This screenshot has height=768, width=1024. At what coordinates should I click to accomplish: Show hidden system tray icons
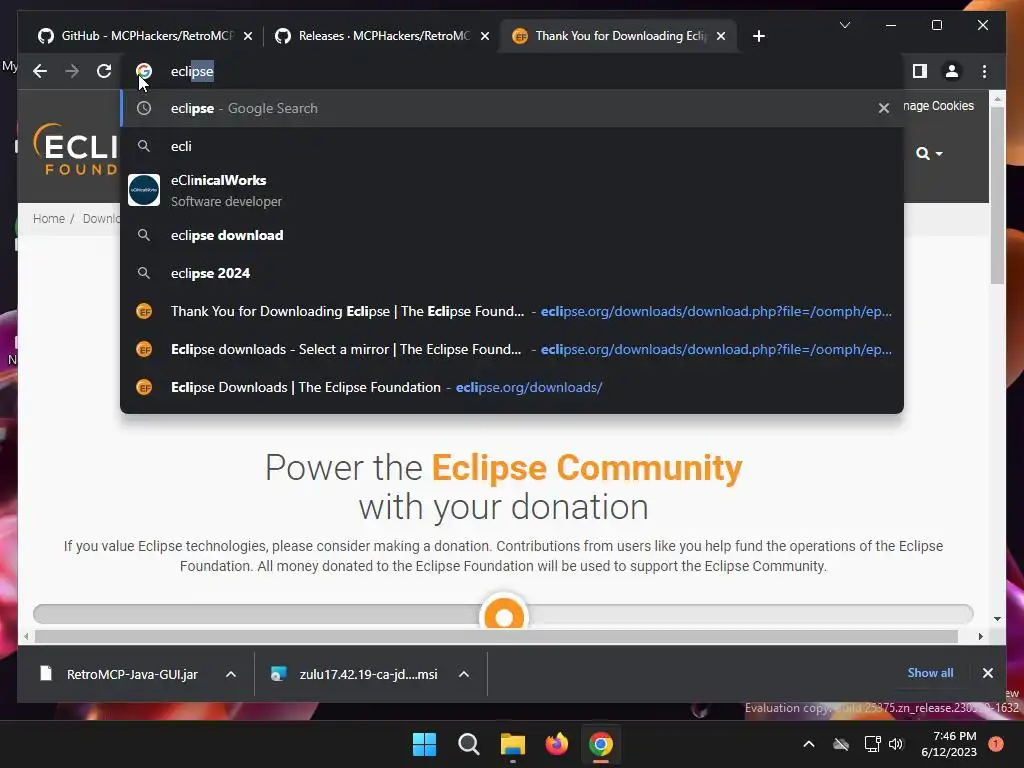click(808, 744)
